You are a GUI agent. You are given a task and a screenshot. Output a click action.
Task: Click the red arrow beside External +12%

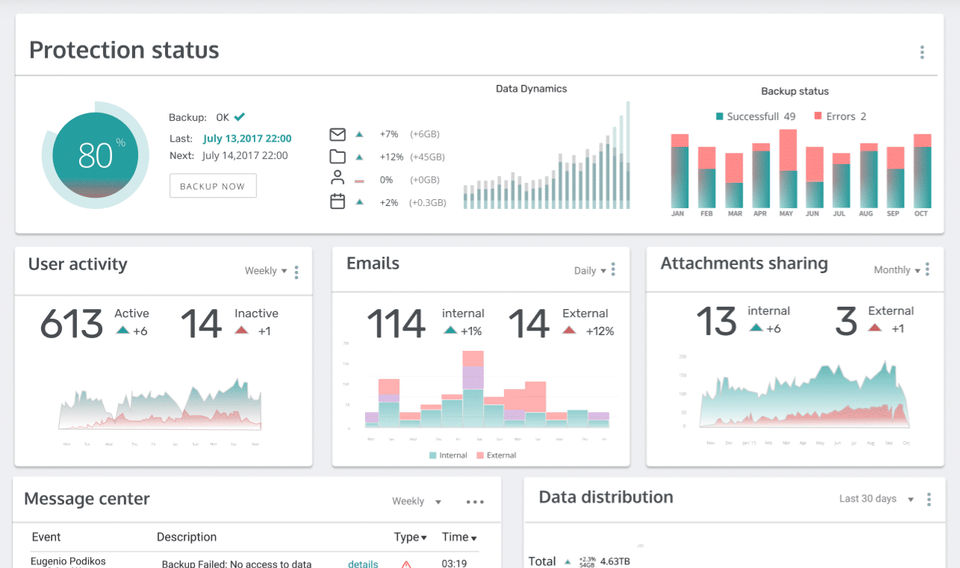pyautogui.click(x=569, y=331)
